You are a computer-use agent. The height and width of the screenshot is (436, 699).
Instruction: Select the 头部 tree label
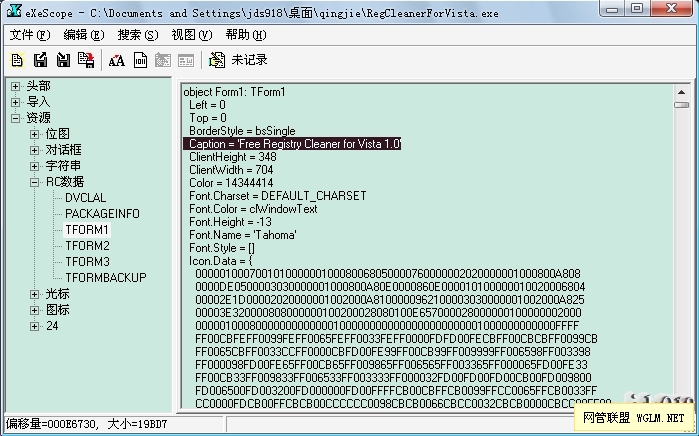[x=38, y=86]
